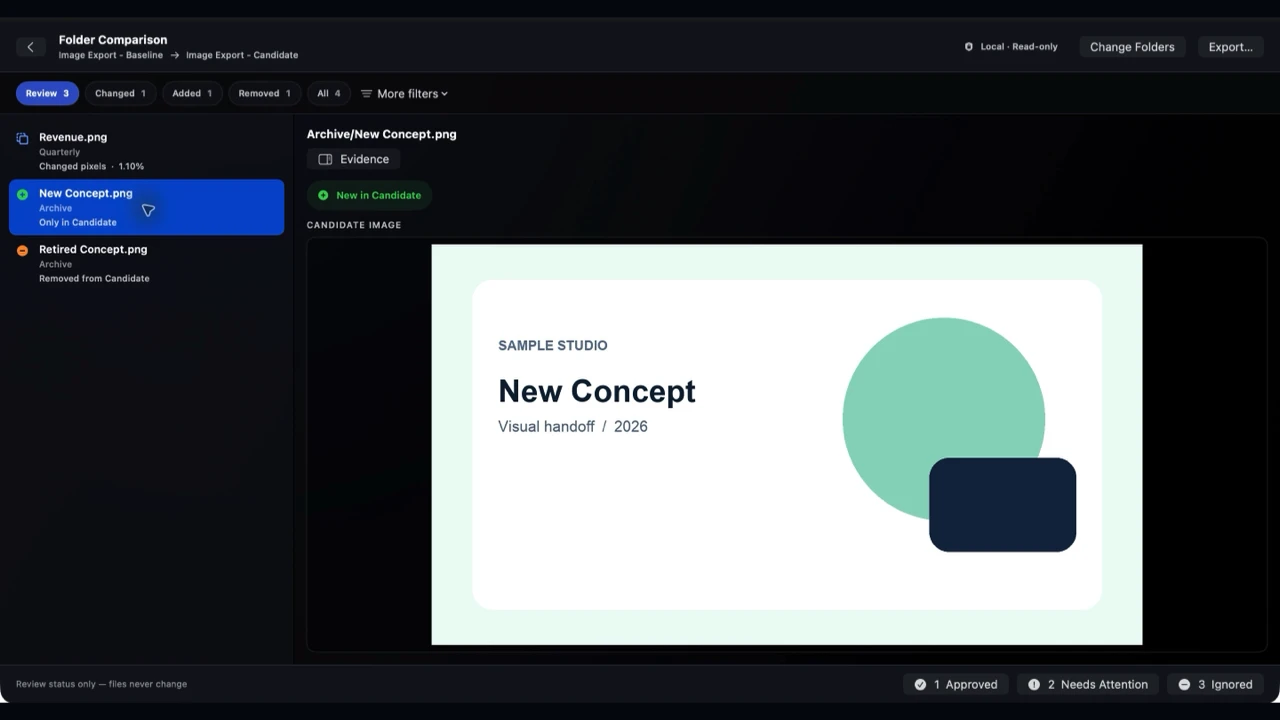Enable the Changed filter pill

[120, 93]
